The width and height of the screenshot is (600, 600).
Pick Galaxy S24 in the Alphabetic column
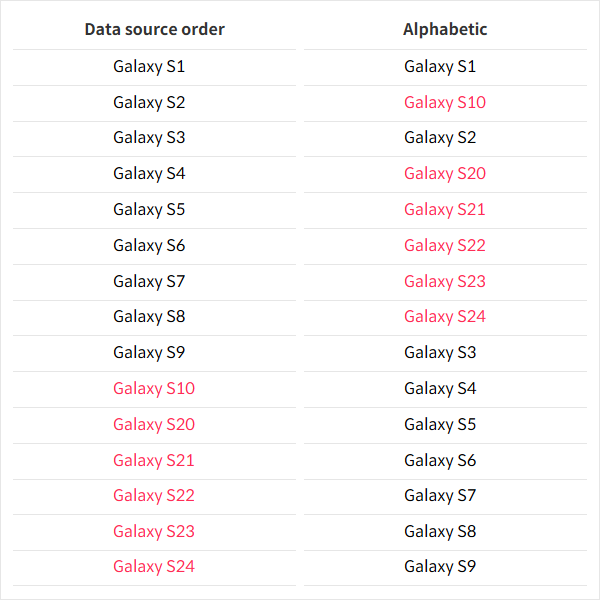click(x=445, y=317)
